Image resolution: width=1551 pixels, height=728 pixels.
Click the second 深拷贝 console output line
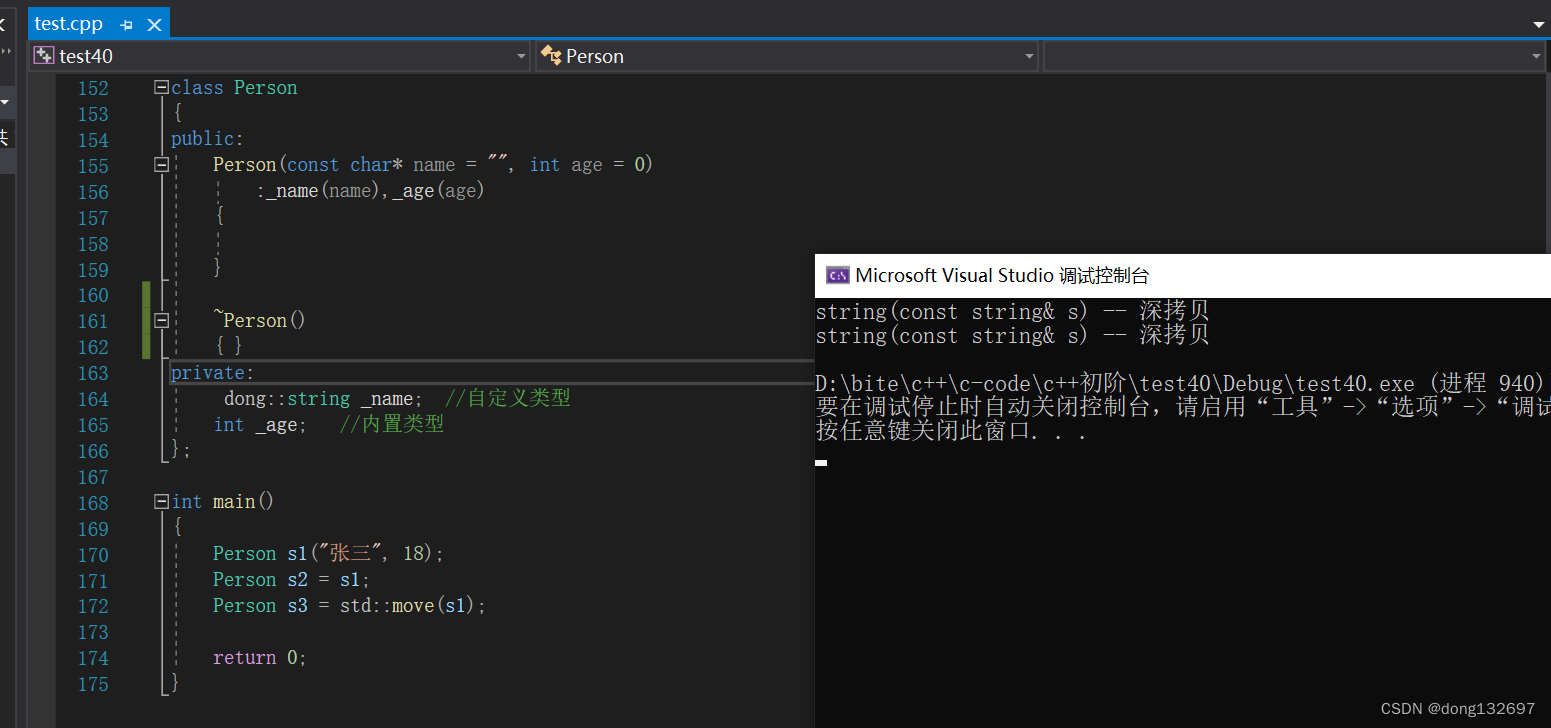pos(1013,336)
